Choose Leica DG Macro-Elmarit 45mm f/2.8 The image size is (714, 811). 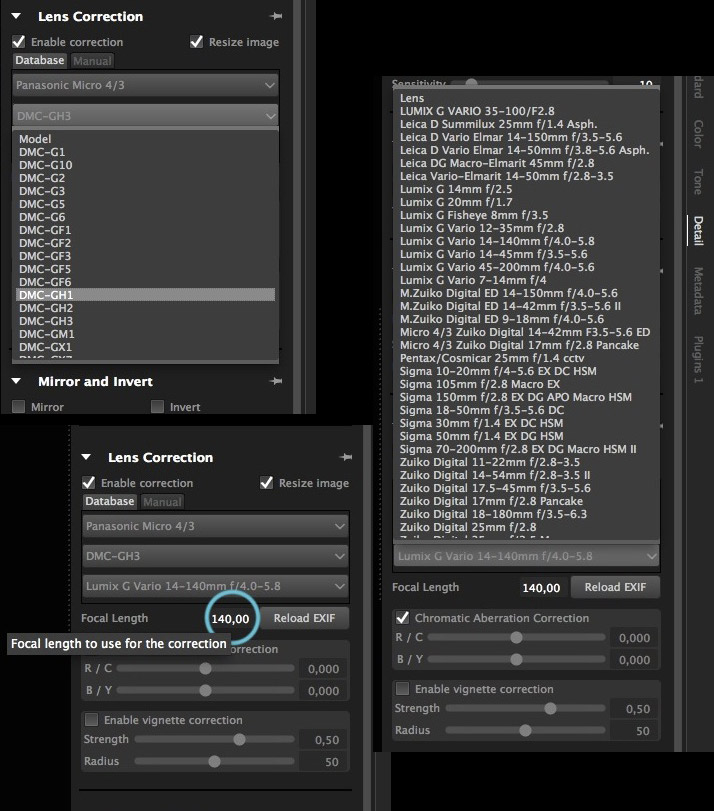(x=527, y=163)
